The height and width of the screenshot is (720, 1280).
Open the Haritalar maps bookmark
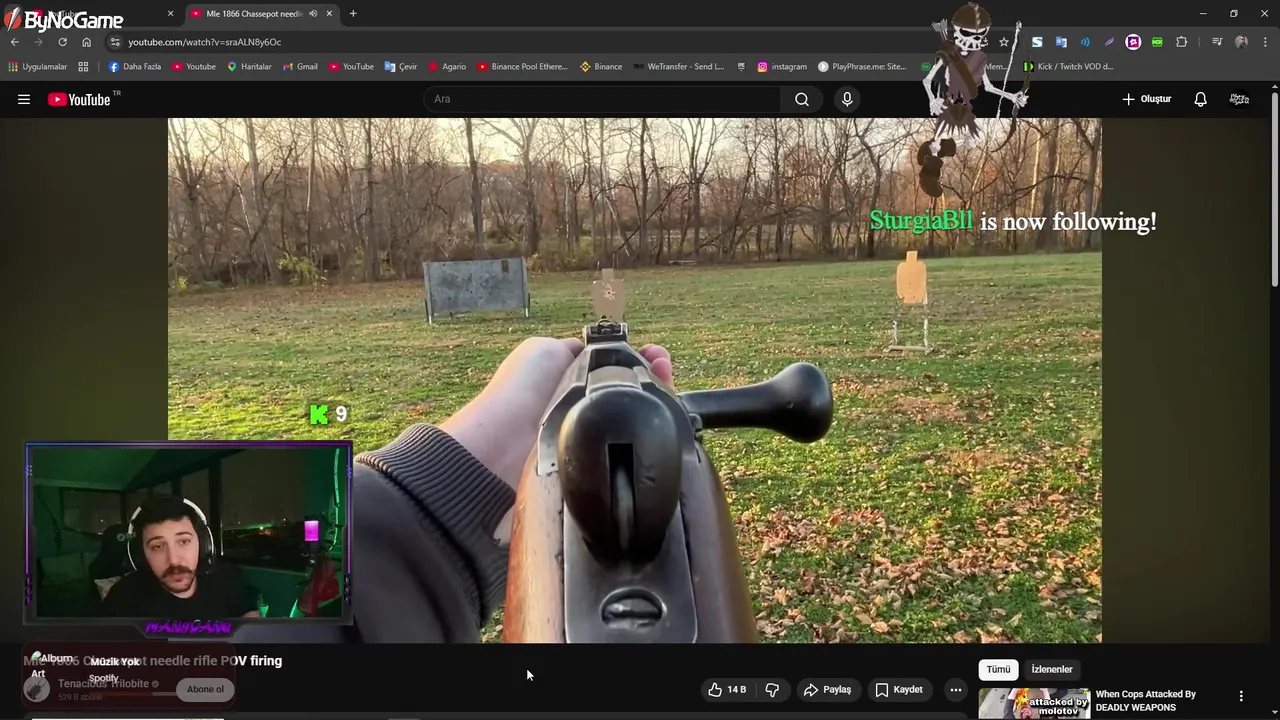point(249,67)
